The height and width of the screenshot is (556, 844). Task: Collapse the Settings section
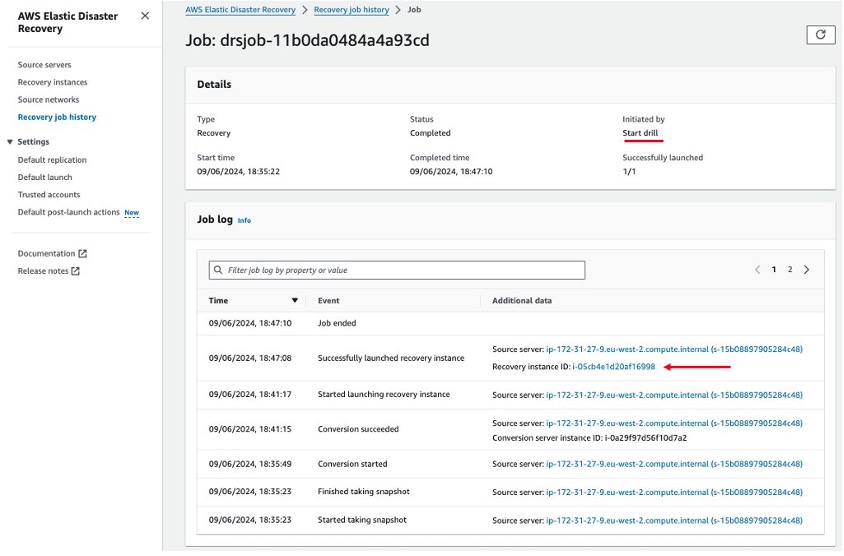point(10,142)
